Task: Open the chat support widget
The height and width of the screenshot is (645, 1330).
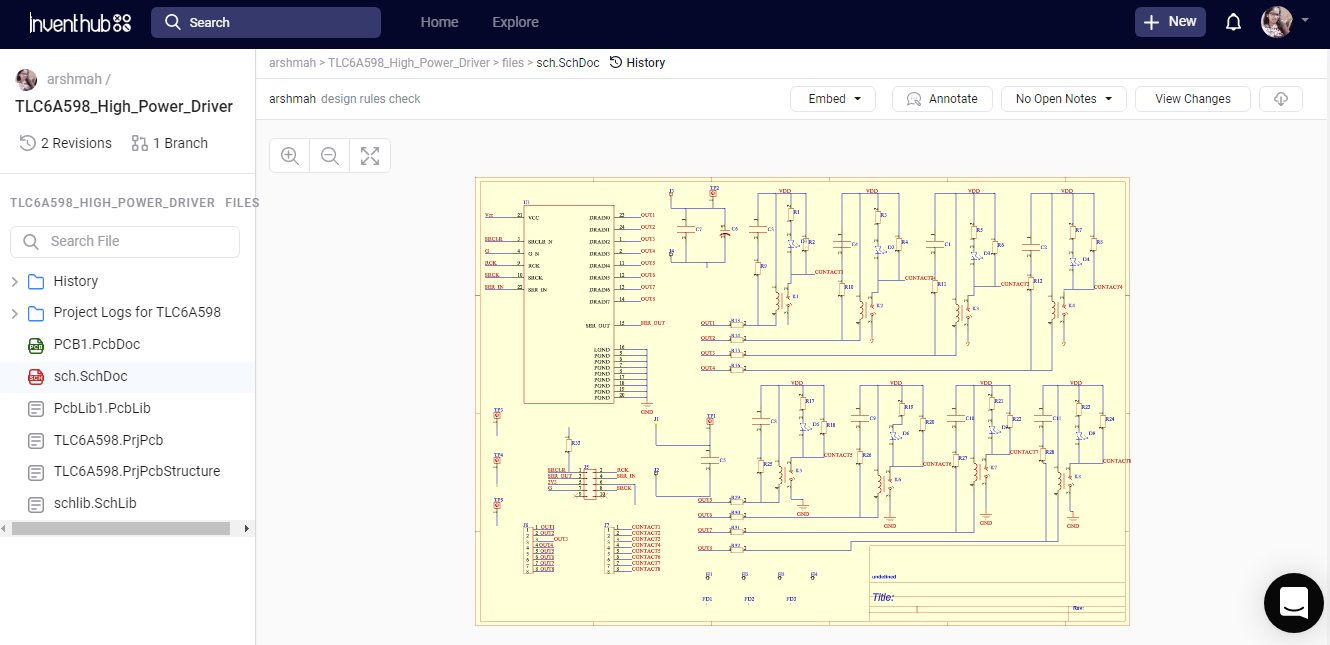Action: (1294, 603)
